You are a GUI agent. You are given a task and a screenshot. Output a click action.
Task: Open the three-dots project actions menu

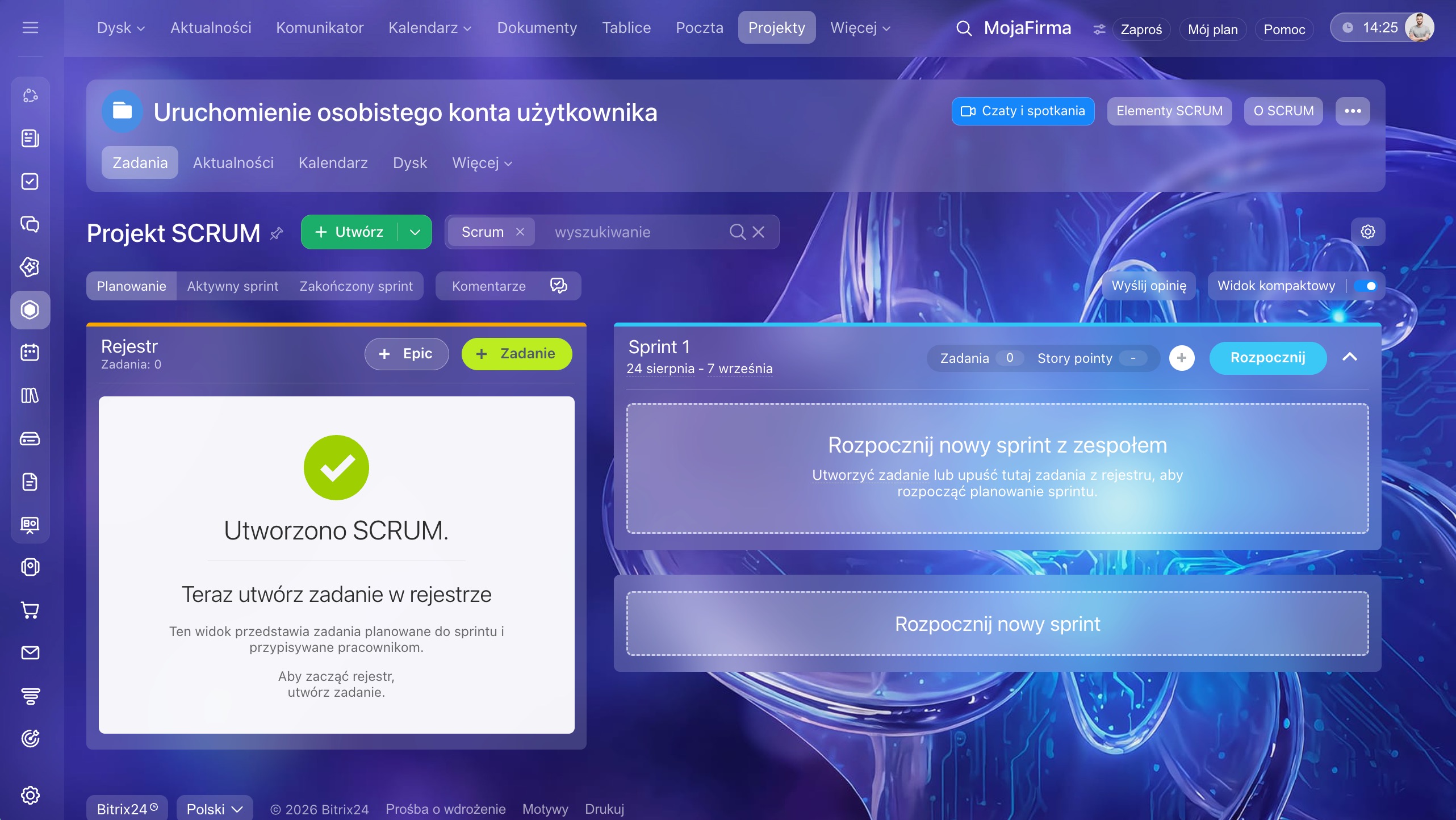(x=1353, y=111)
